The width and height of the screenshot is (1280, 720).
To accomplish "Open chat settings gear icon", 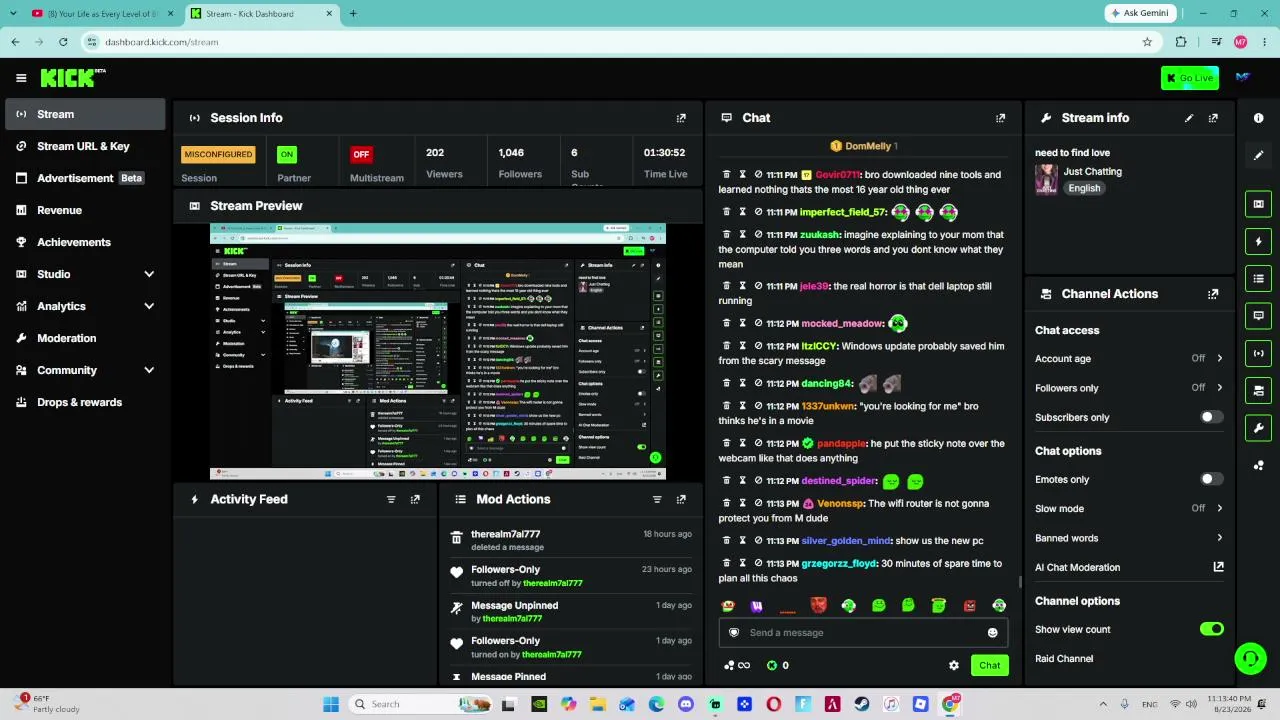I will [x=954, y=665].
